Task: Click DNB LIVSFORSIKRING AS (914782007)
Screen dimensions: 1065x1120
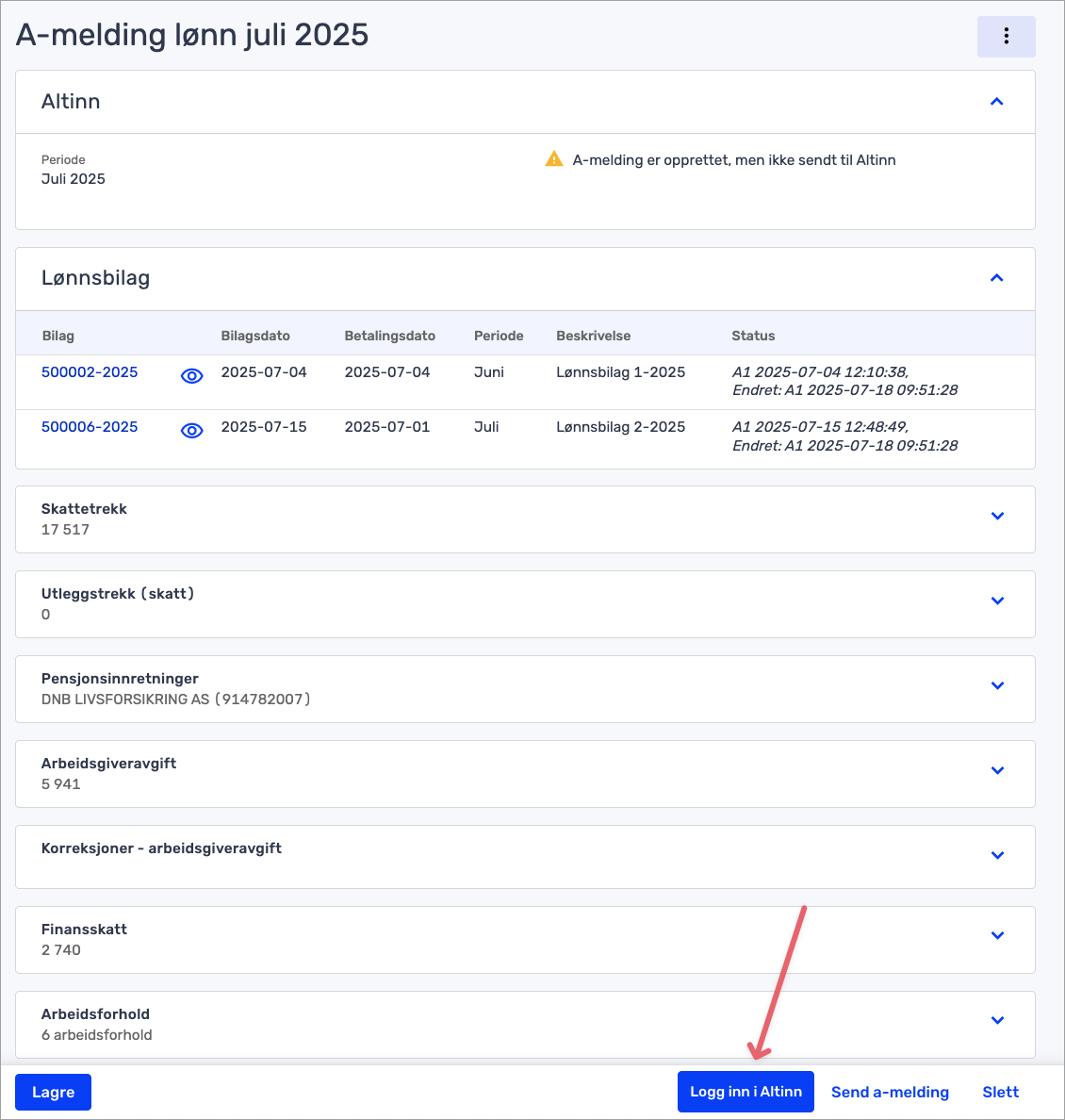Action: pos(175,700)
